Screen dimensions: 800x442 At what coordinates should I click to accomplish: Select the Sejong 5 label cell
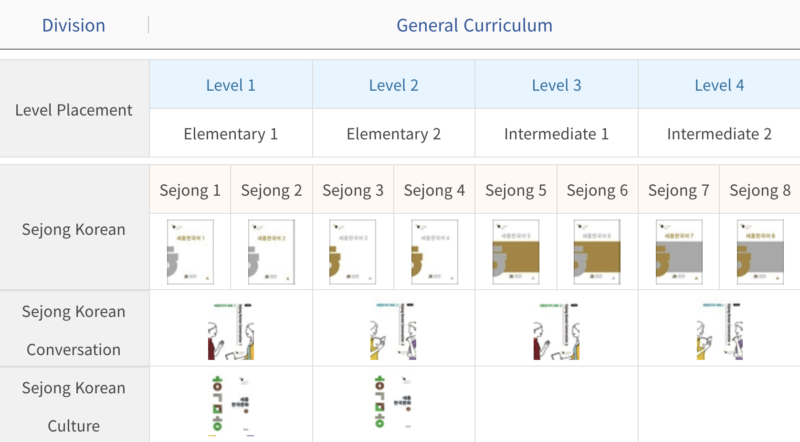pos(516,189)
